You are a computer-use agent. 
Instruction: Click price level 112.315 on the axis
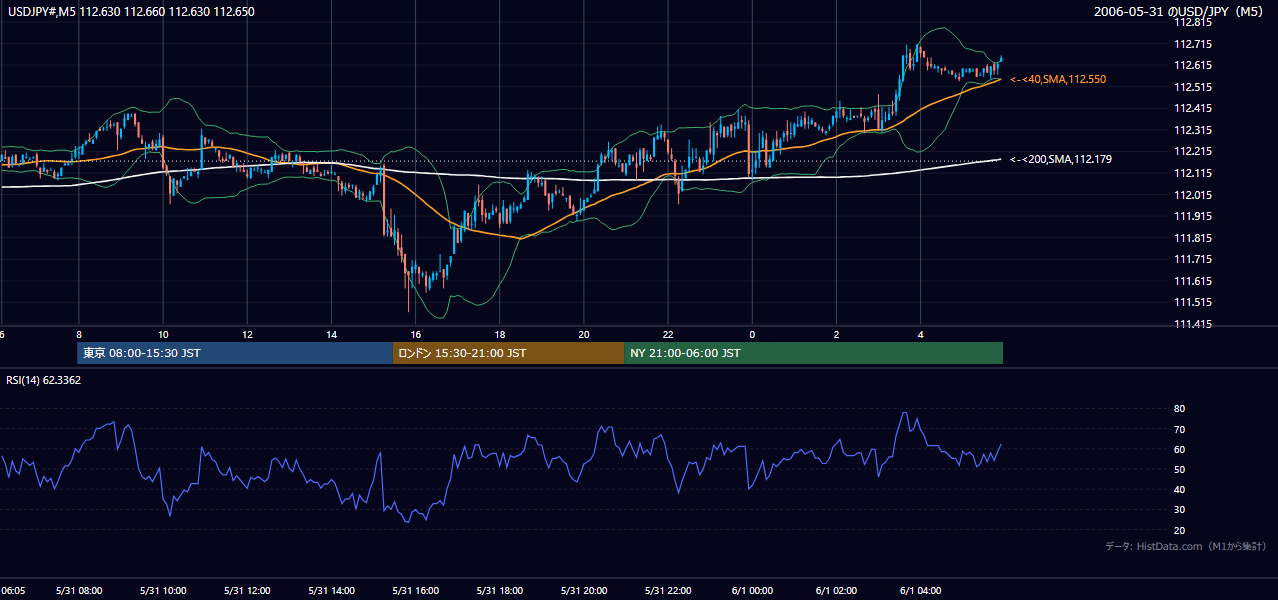1192,130
